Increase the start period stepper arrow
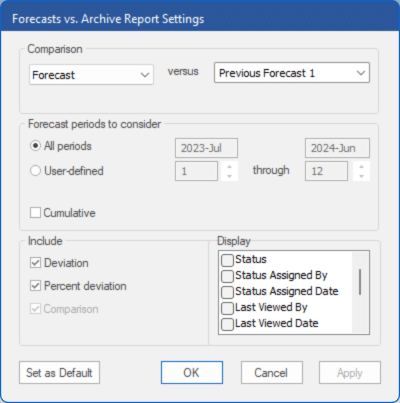The height and width of the screenshot is (403, 400). click(229, 166)
